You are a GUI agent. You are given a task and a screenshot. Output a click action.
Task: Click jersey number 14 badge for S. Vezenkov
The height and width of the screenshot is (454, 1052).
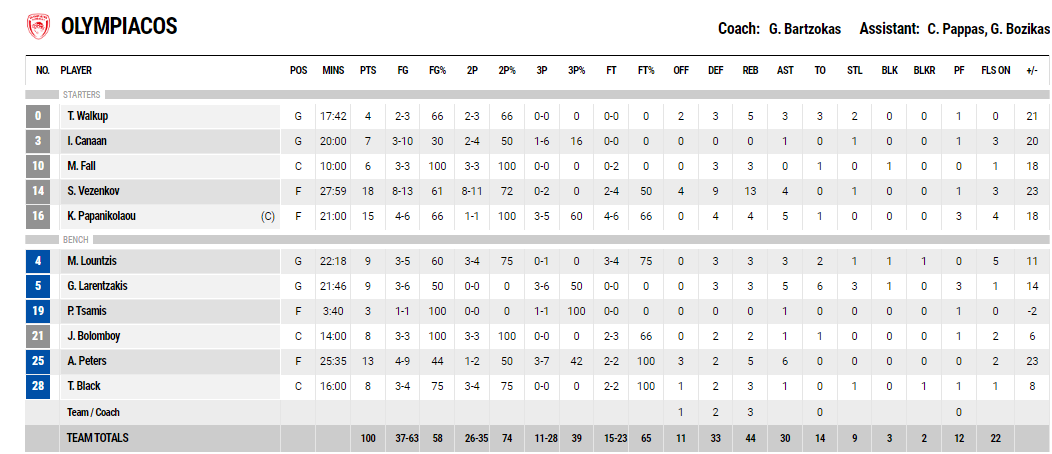(x=38, y=191)
